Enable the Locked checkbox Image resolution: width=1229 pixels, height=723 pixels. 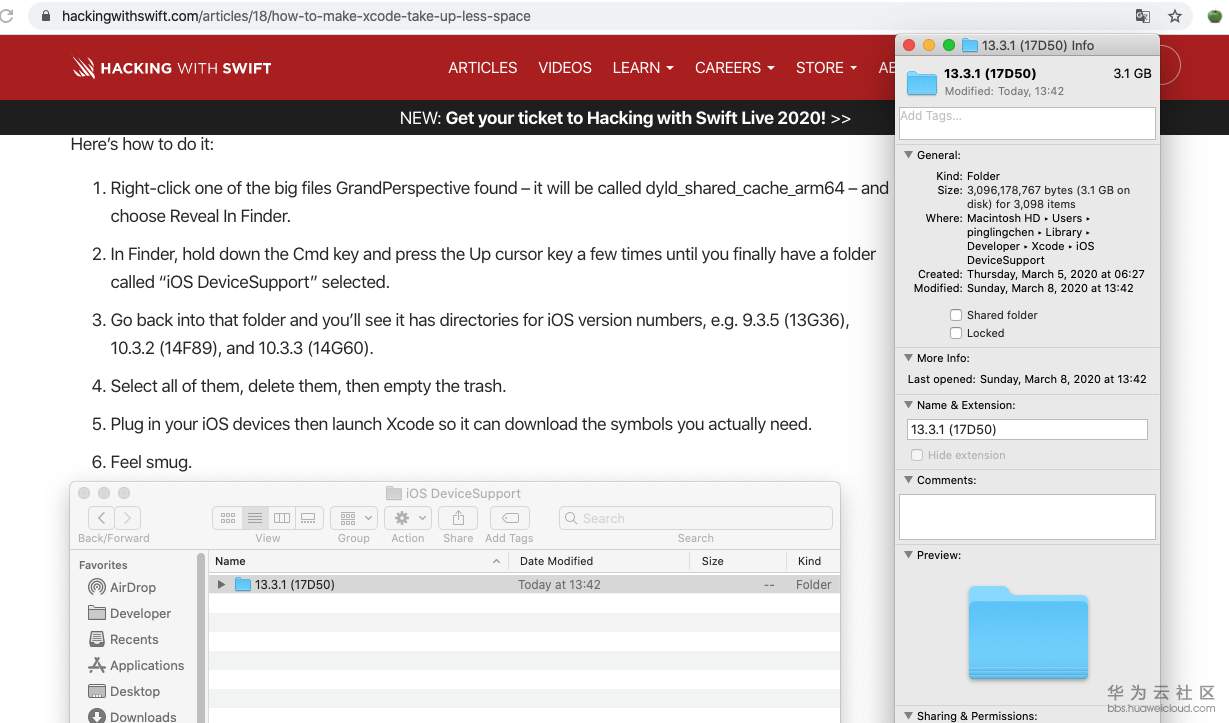click(x=956, y=333)
